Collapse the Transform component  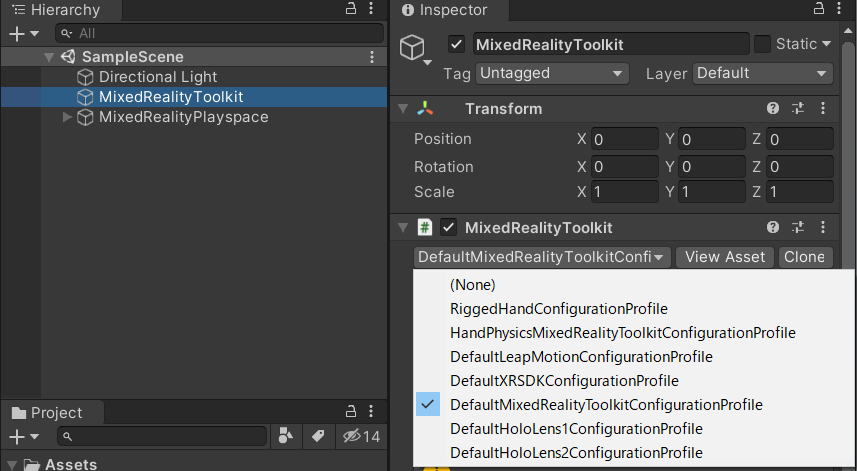(x=403, y=109)
